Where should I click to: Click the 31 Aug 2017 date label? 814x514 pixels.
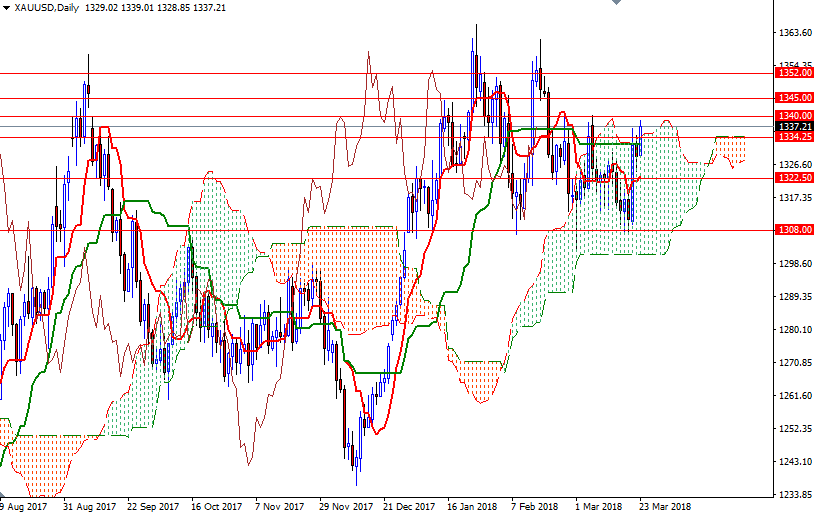point(90,506)
